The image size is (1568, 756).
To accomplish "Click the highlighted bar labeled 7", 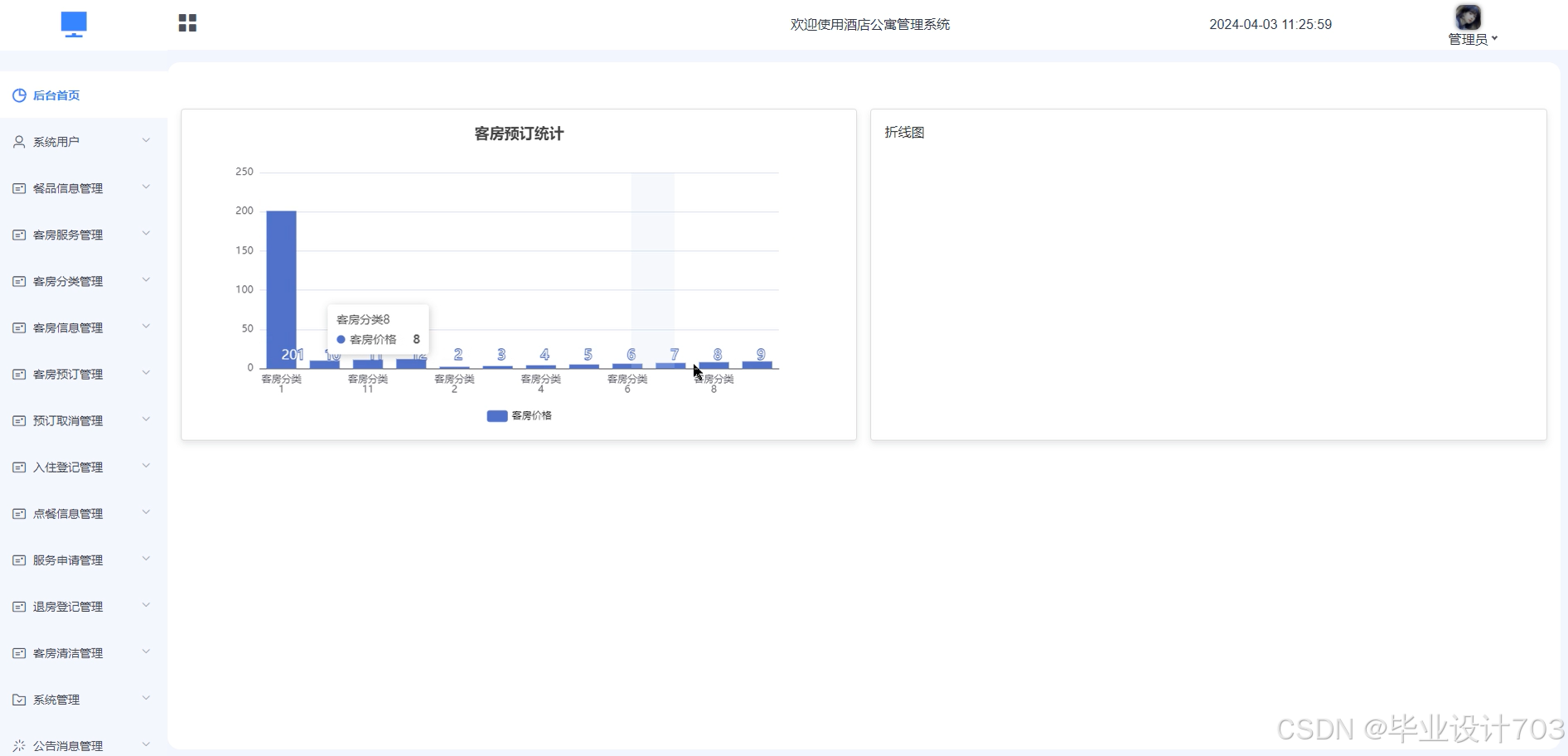I will tap(670, 366).
